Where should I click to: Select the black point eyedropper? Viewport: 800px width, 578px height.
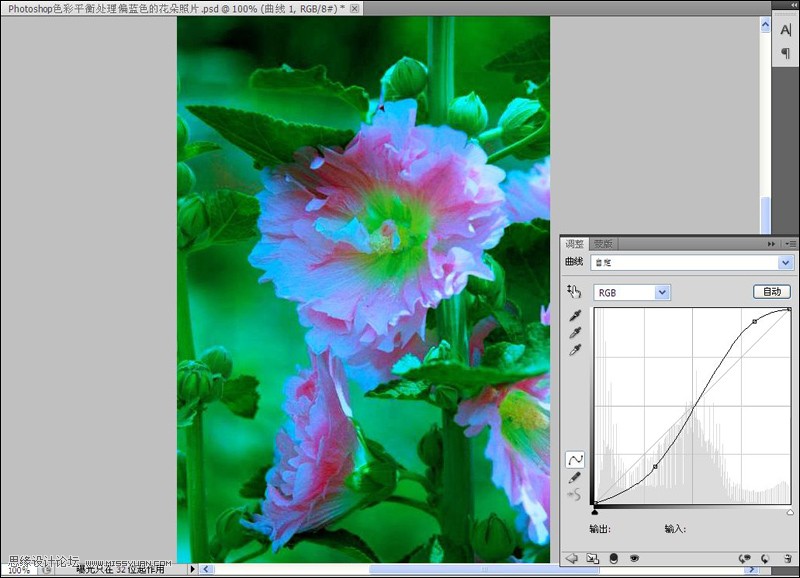point(574,317)
